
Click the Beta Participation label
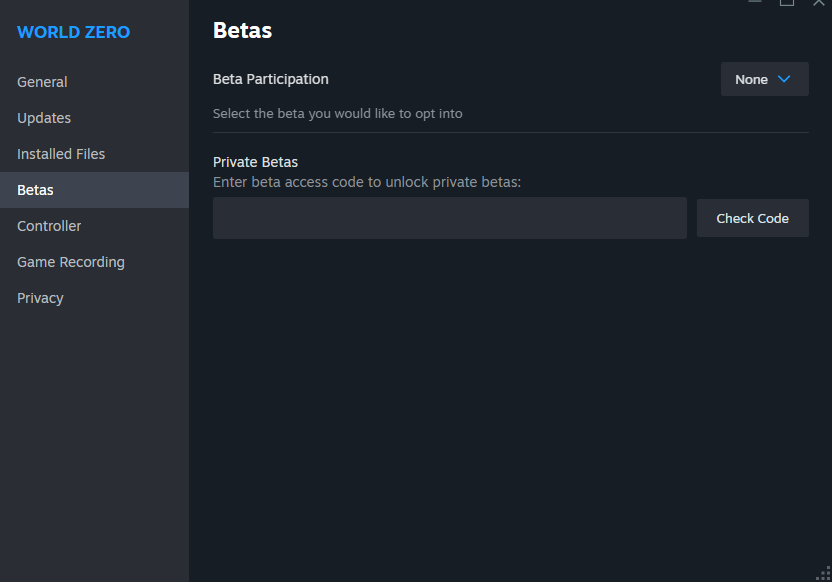(x=271, y=79)
